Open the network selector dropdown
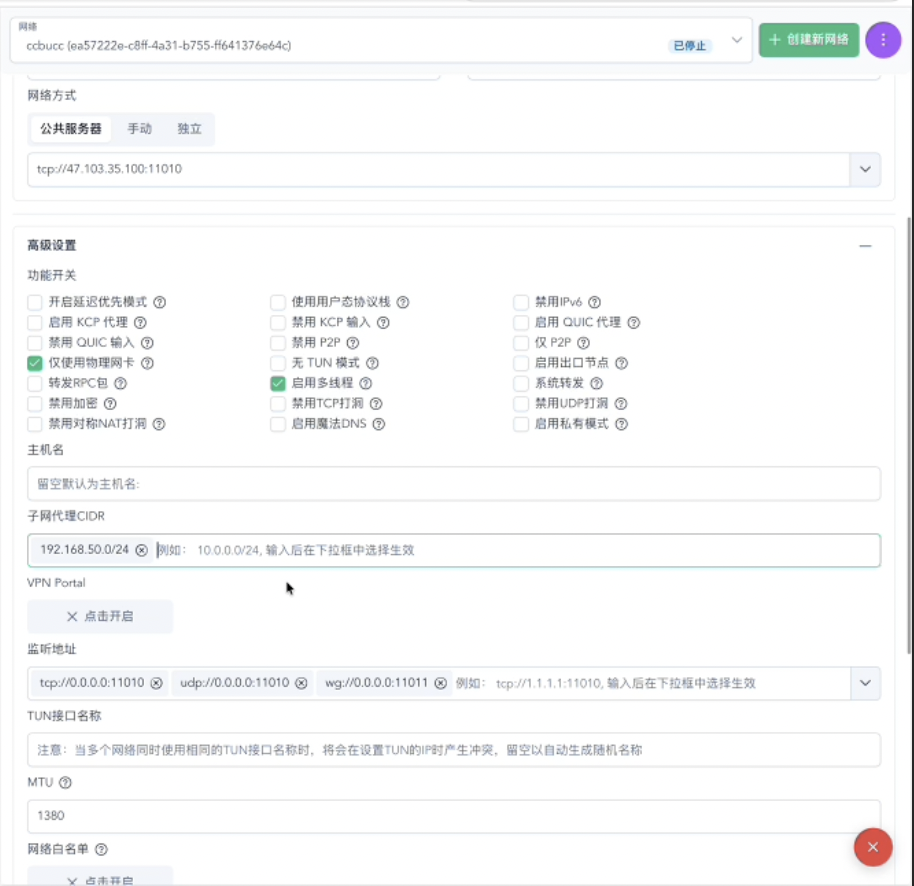The height and width of the screenshot is (886, 914). point(737,40)
